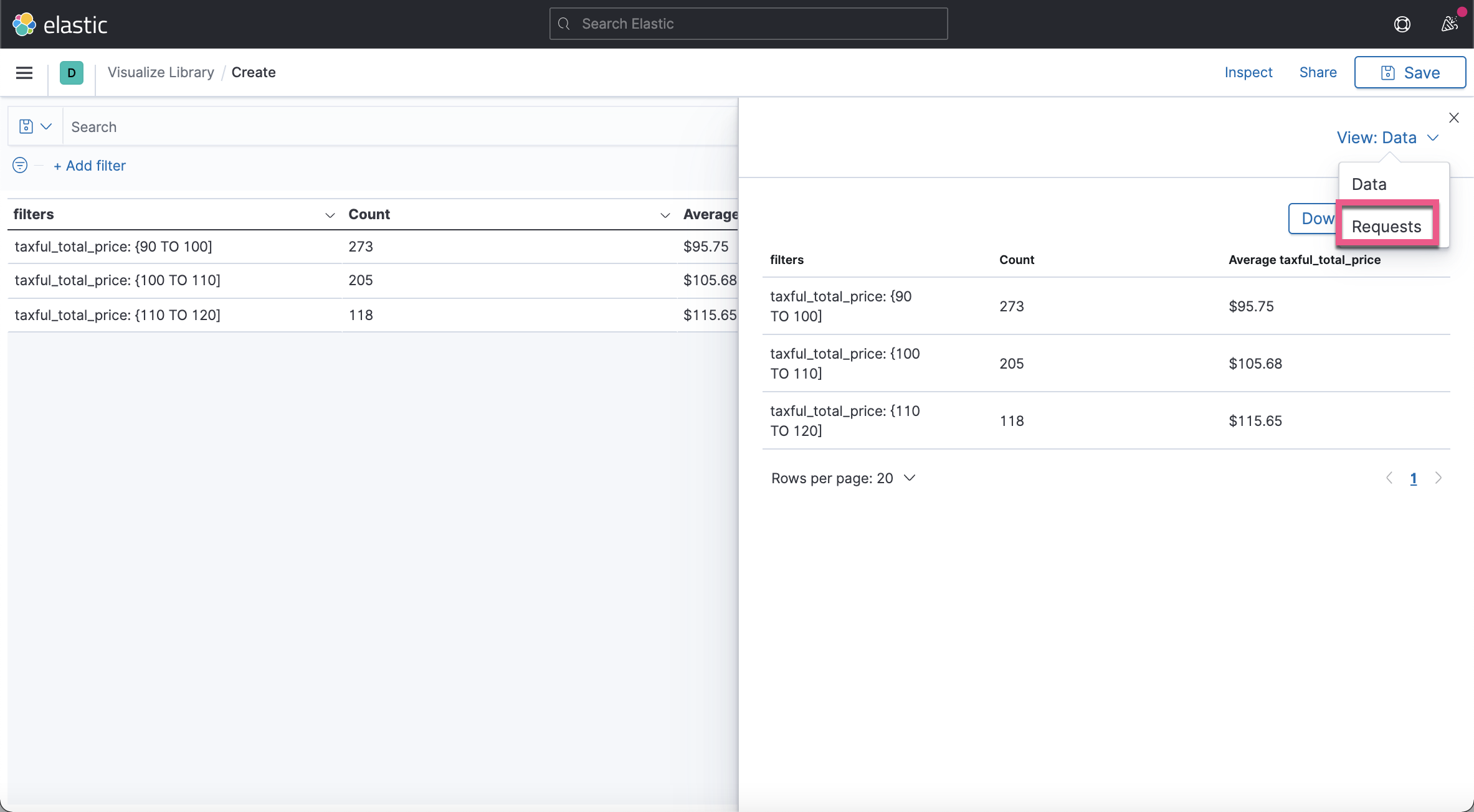Viewport: 1474px width, 812px height.
Task: Click the Add filter link
Action: (90, 166)
